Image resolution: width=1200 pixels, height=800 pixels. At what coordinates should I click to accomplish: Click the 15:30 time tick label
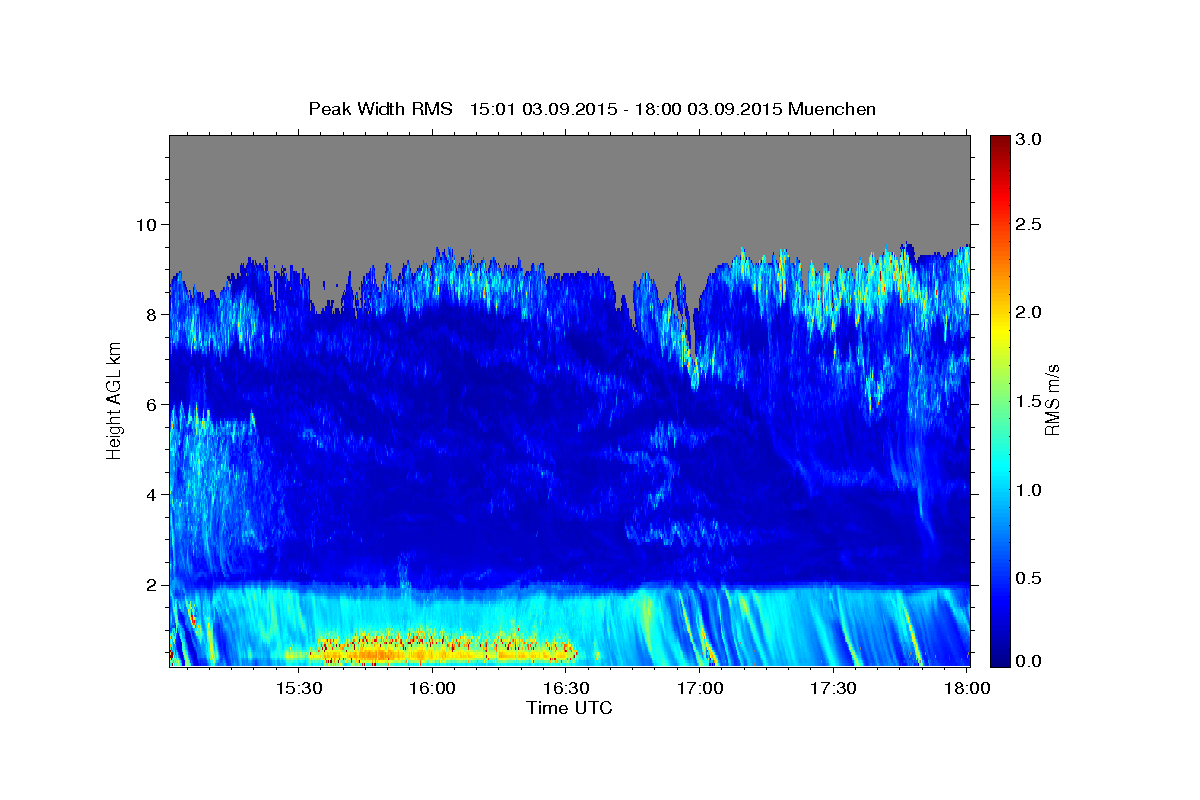(298, 688)
